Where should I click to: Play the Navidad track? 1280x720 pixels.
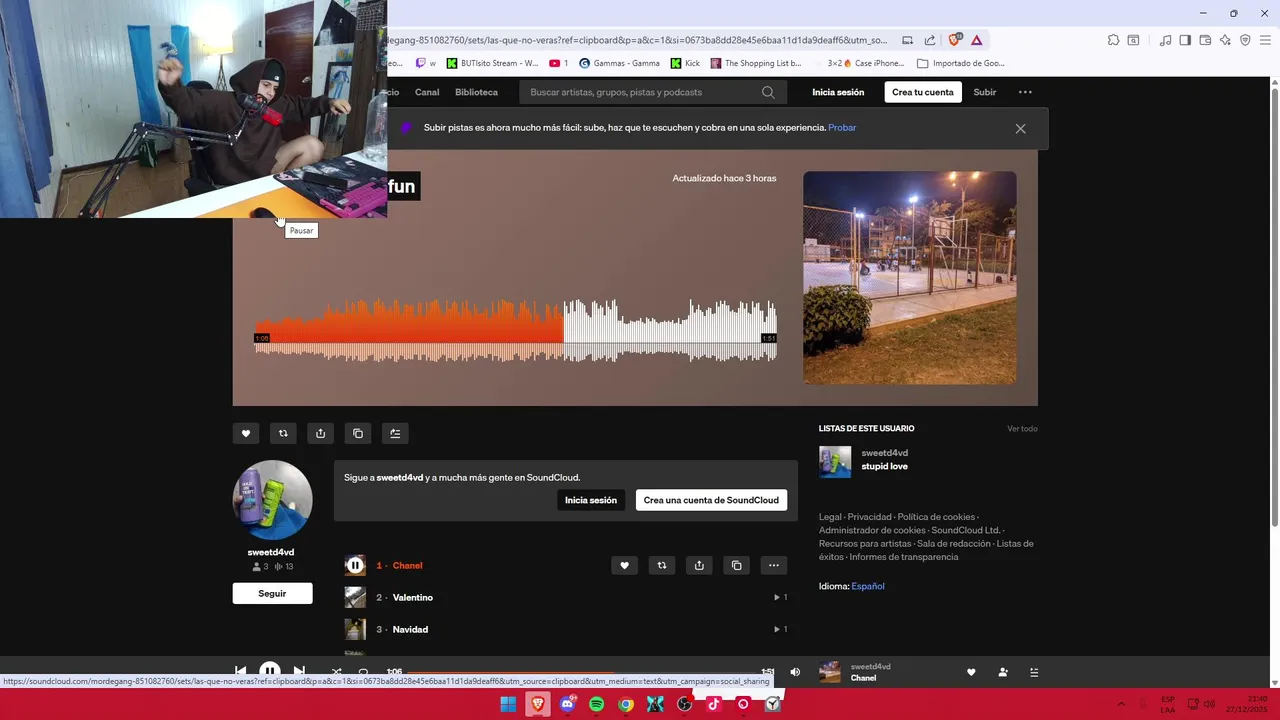point(355,629)
